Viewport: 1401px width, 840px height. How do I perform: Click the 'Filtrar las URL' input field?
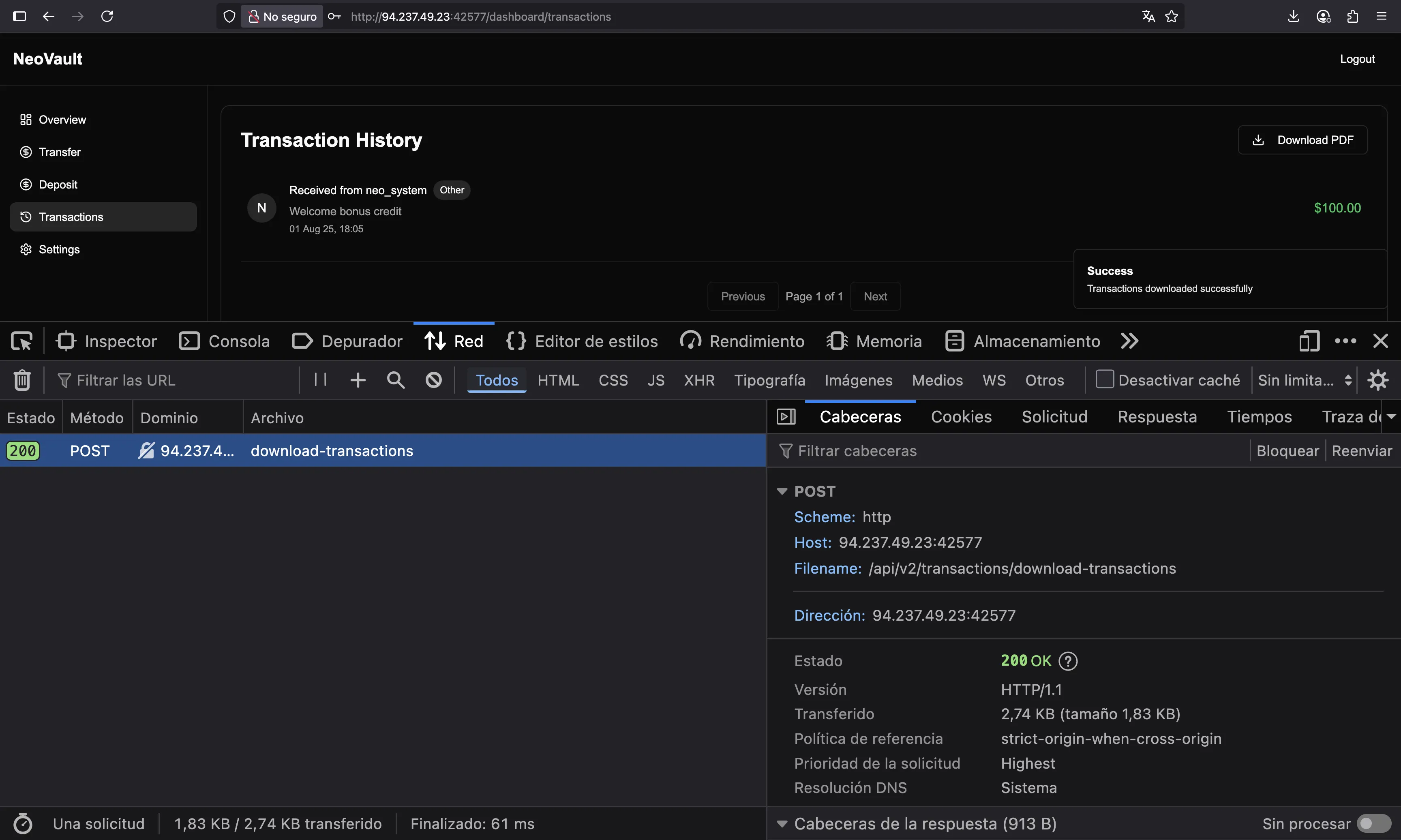tap(176, 380)
